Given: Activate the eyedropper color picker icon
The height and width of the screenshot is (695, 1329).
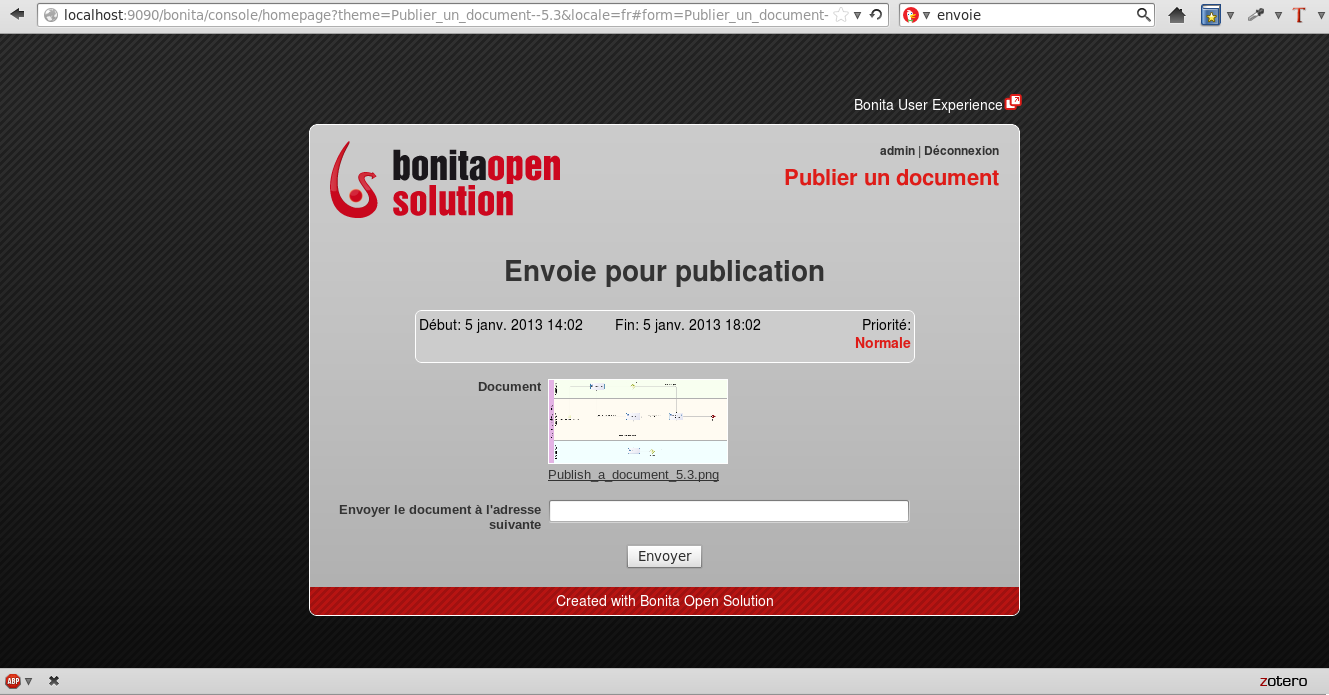Looking at the screenshot, I should 1256,15.
